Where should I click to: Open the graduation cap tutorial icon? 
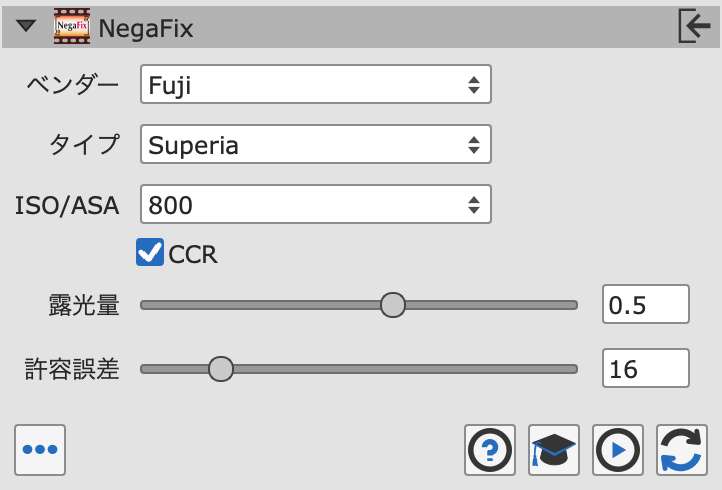(x=554, y=450)
